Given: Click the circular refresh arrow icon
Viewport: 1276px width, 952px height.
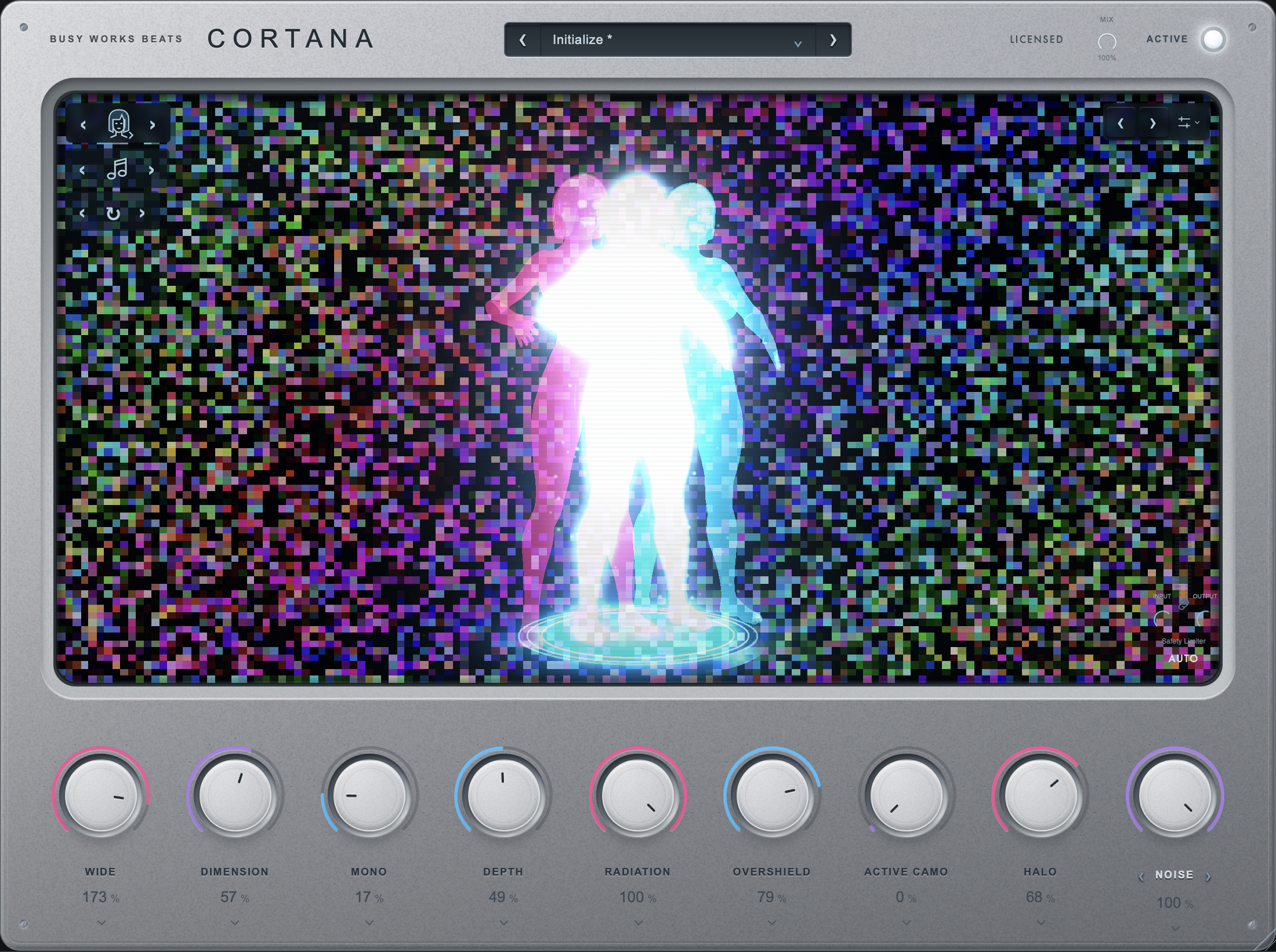Looking at the screenshot, I should coord(113,213).
